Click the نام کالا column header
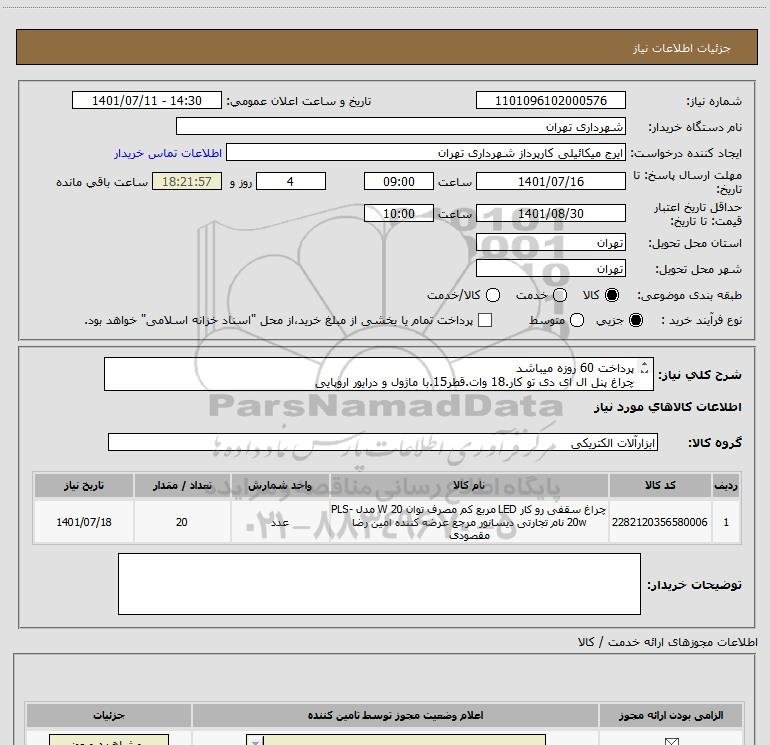Viewport: 770px width, 745px height. click(x=469, y=485)
